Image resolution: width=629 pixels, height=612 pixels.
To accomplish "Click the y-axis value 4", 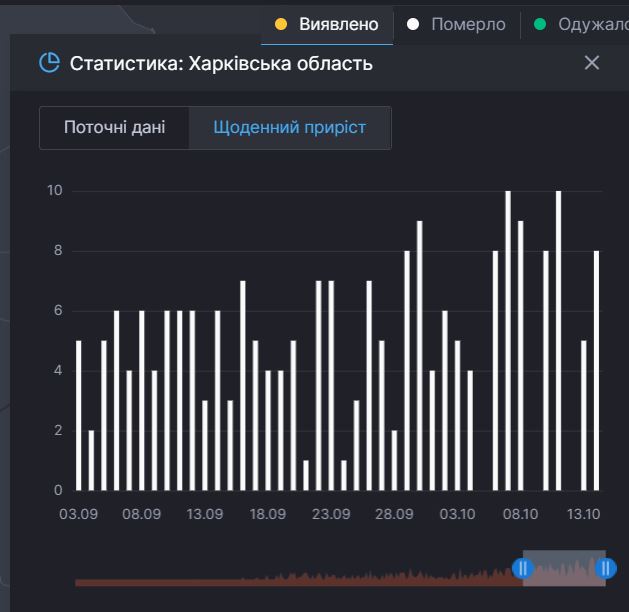I will tap(58, 371).
